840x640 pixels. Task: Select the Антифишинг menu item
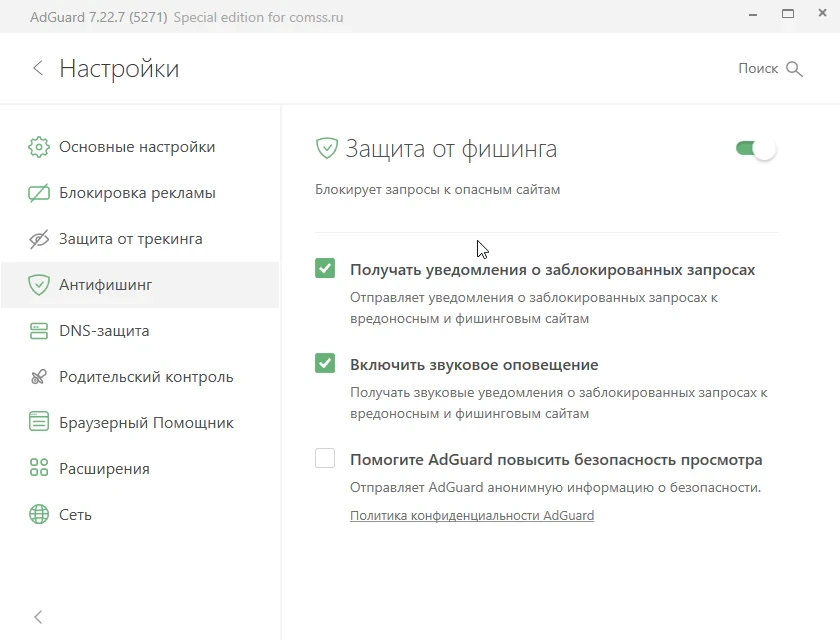(140, 285)
